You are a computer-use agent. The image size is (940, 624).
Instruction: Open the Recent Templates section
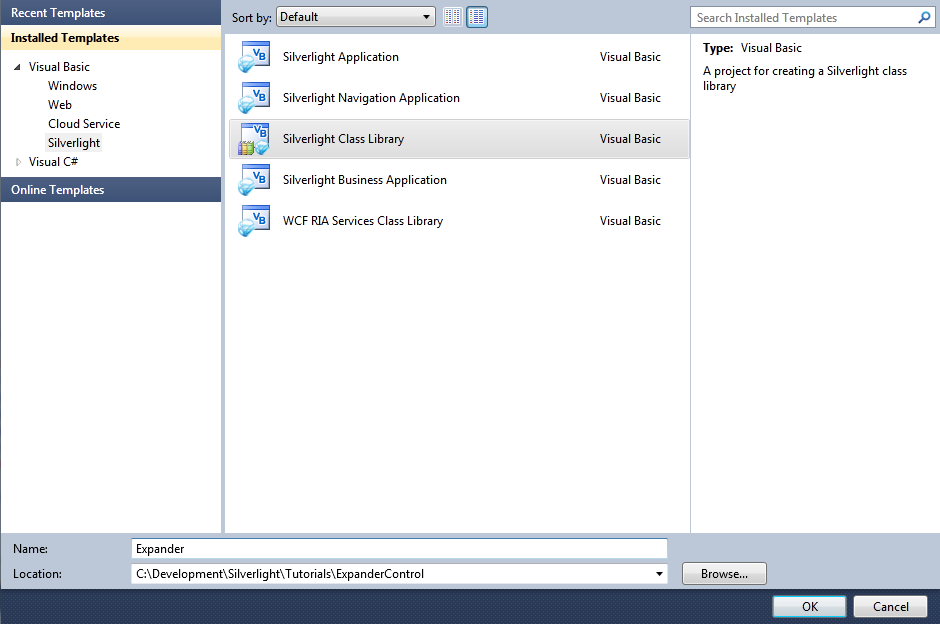tap(111, 13)
